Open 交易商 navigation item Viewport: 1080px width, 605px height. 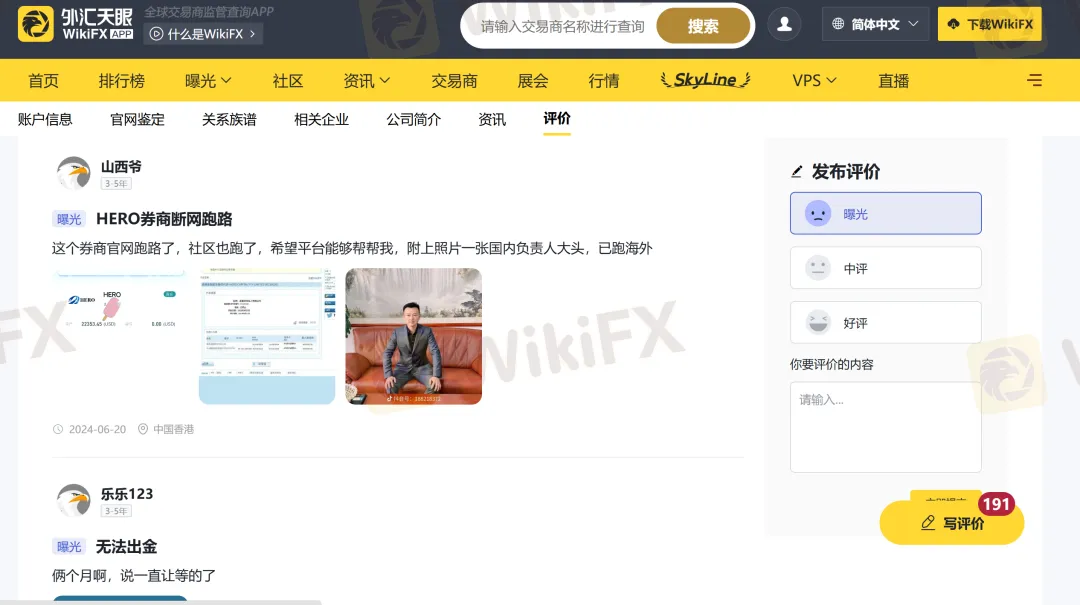click(454, 81)
